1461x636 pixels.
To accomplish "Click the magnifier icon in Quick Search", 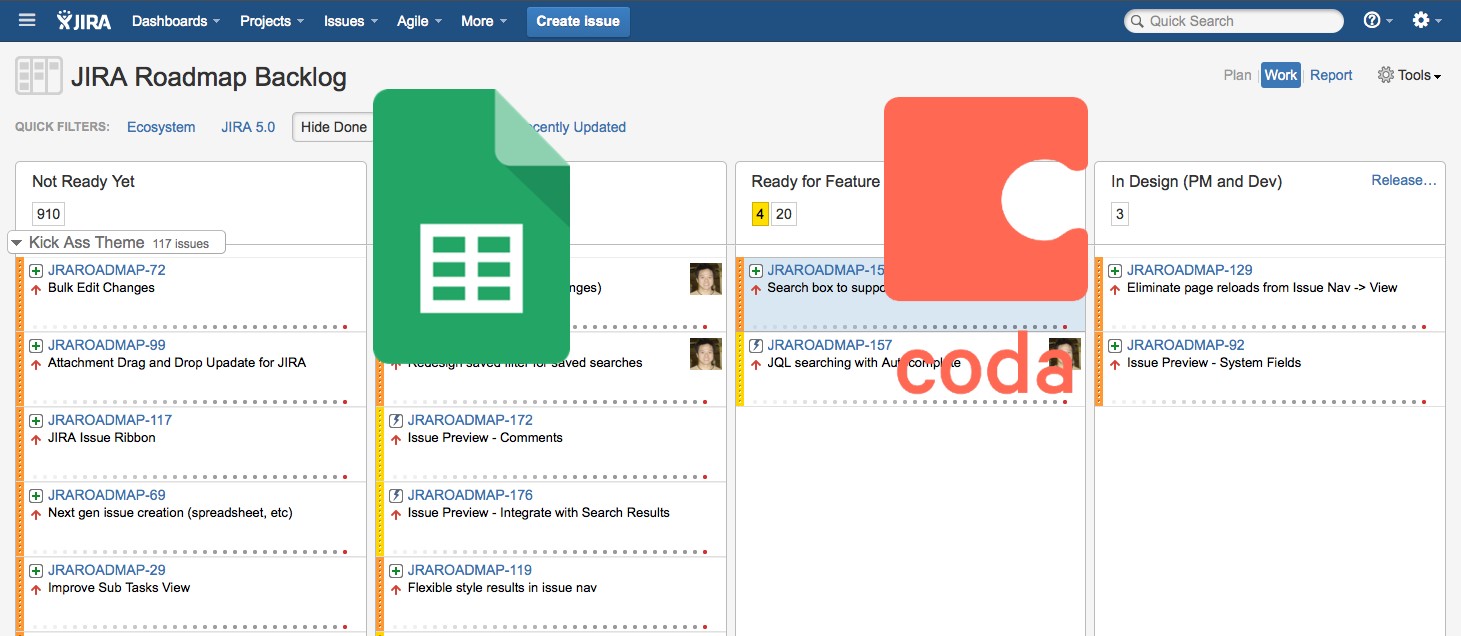I will point(1136,21).
